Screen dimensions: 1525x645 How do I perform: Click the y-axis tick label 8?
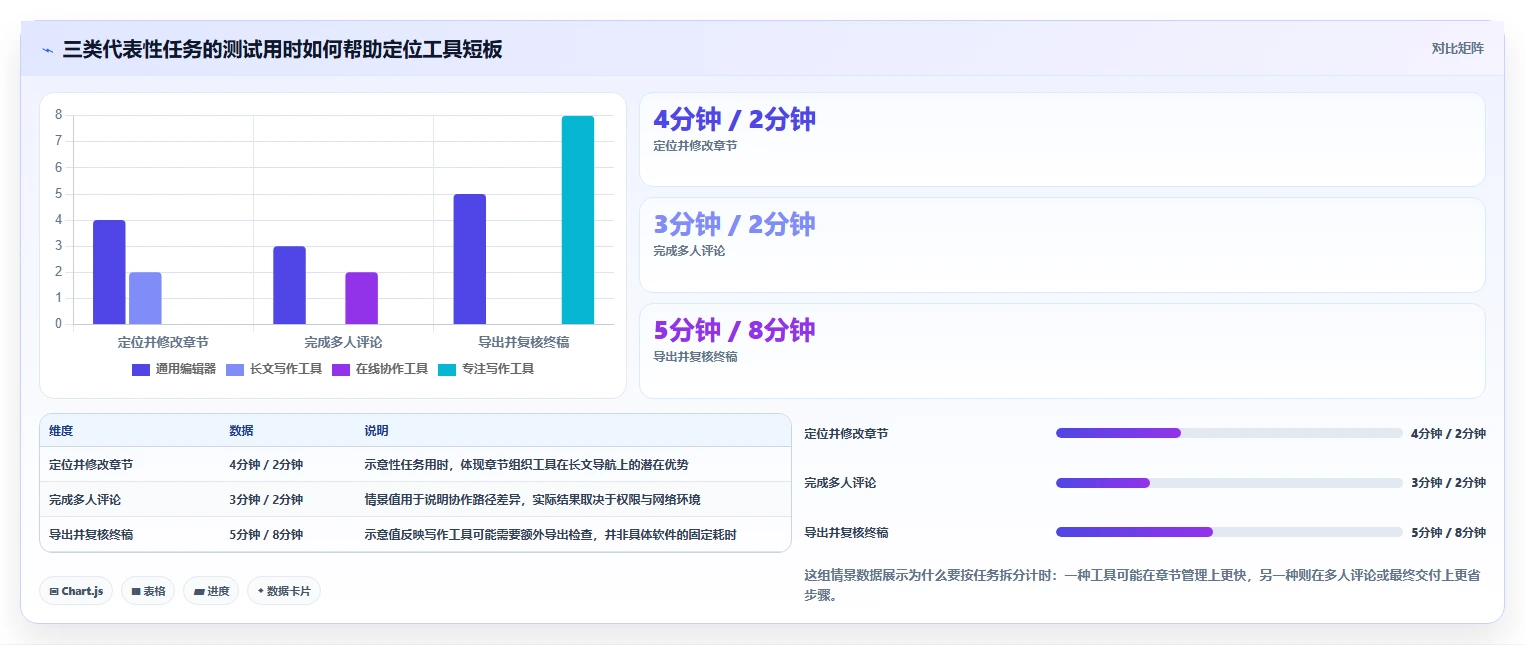click(x=59, y=115)
